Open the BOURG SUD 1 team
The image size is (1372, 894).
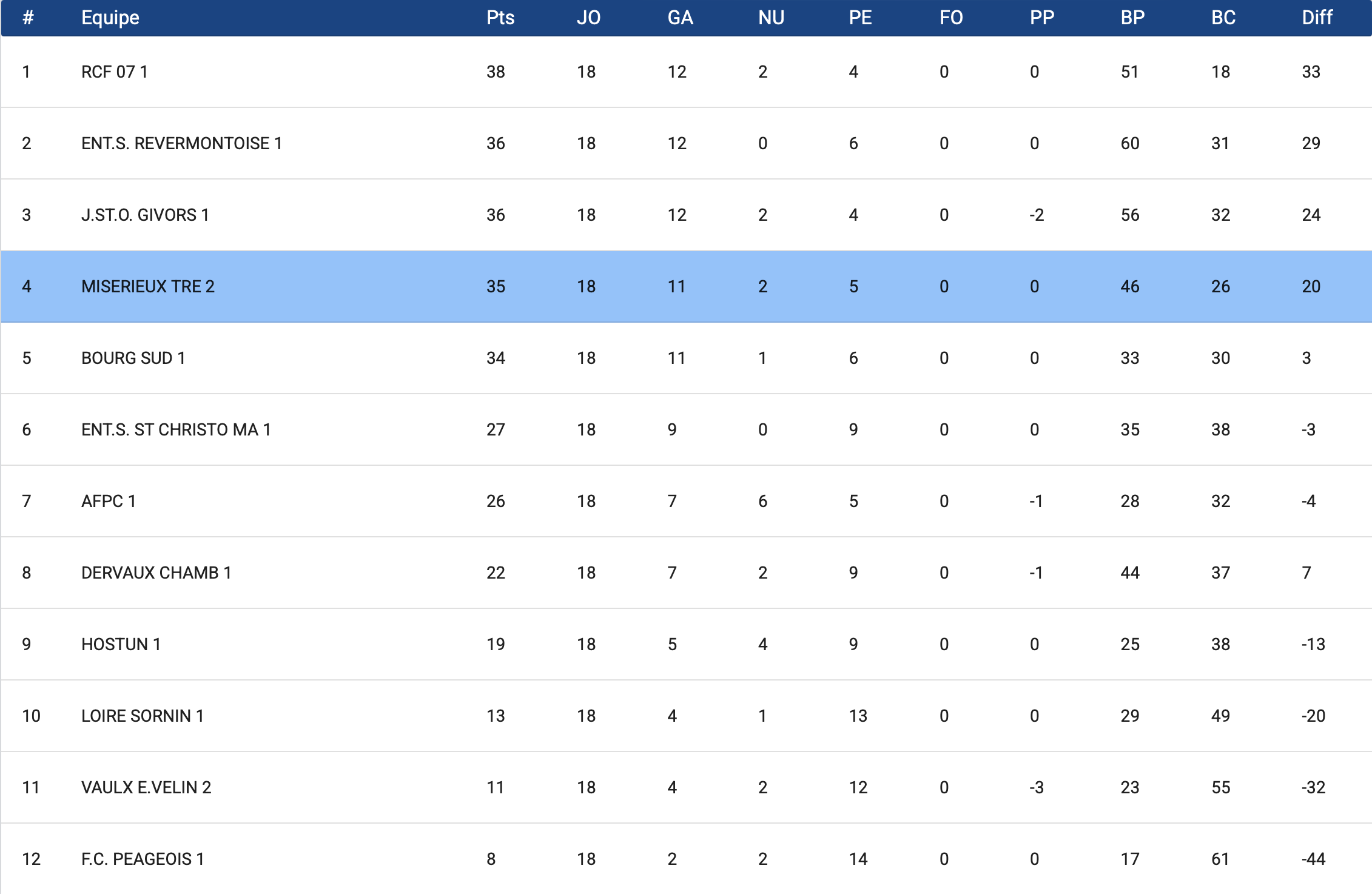133,358
